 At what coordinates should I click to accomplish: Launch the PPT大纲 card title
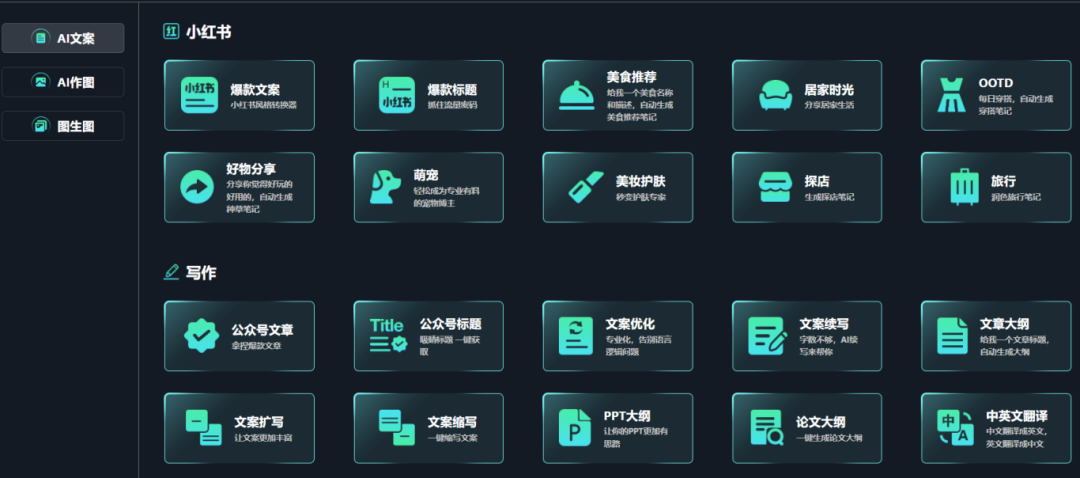[x=627, y=415]
